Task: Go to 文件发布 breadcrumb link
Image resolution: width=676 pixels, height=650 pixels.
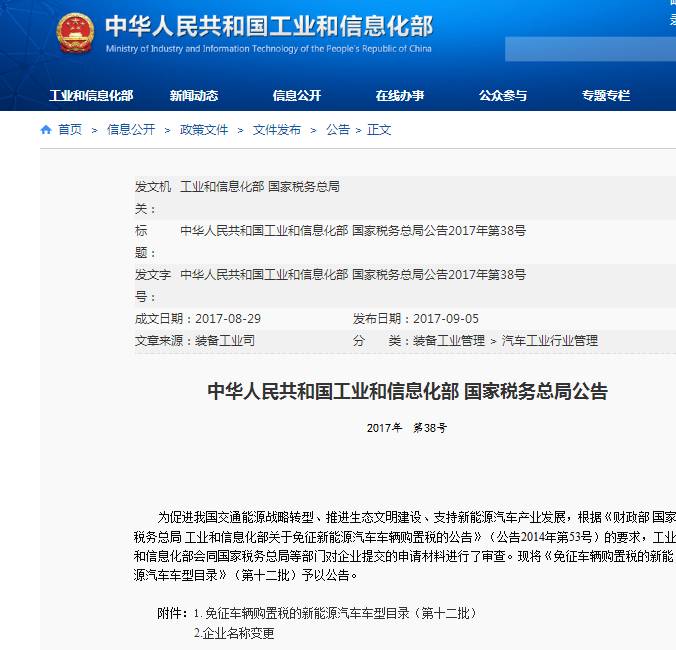Action: coord(277,130)
